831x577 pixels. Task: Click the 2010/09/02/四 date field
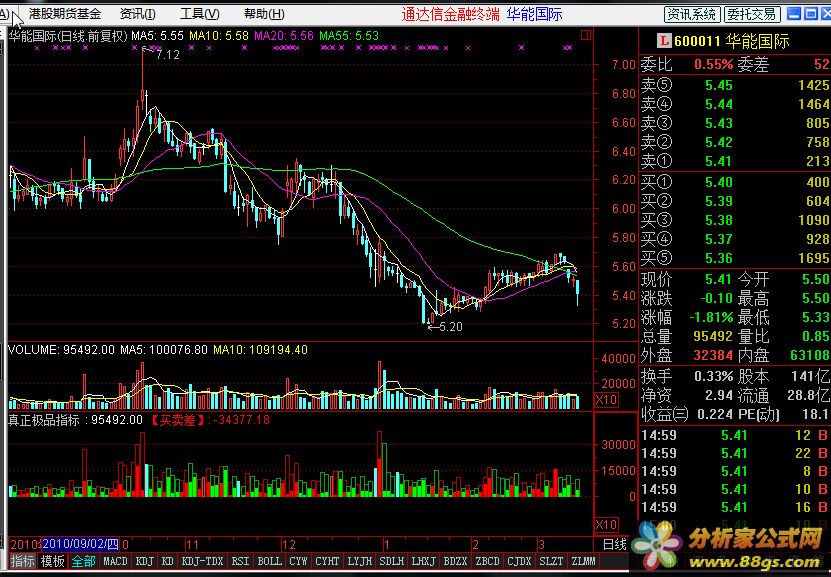[81, 544]
